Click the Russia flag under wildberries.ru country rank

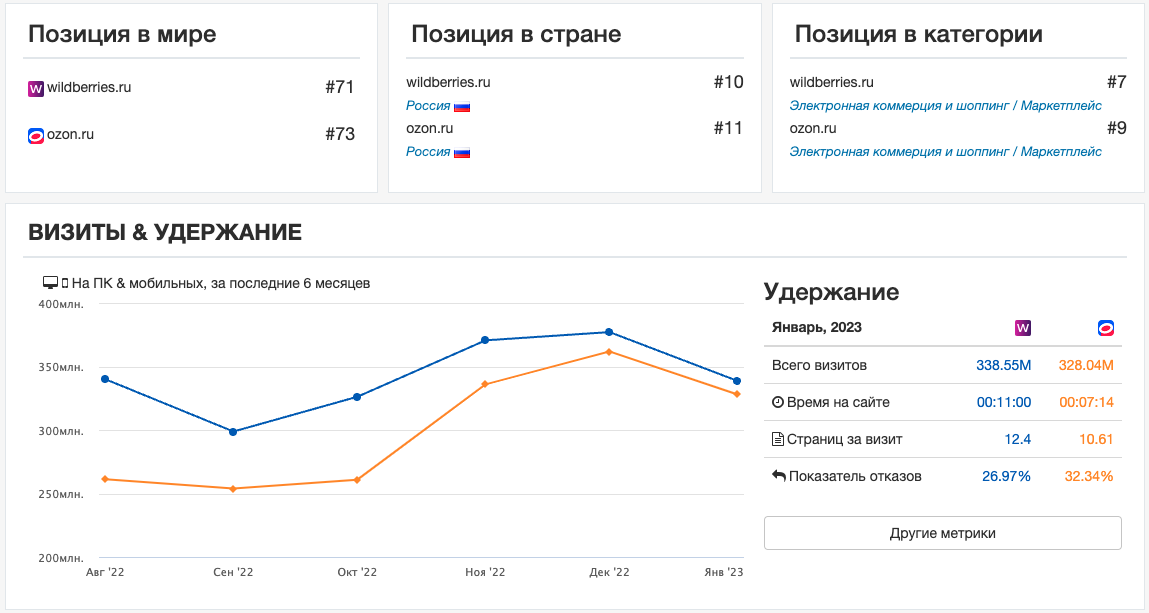tap(461, 105)
